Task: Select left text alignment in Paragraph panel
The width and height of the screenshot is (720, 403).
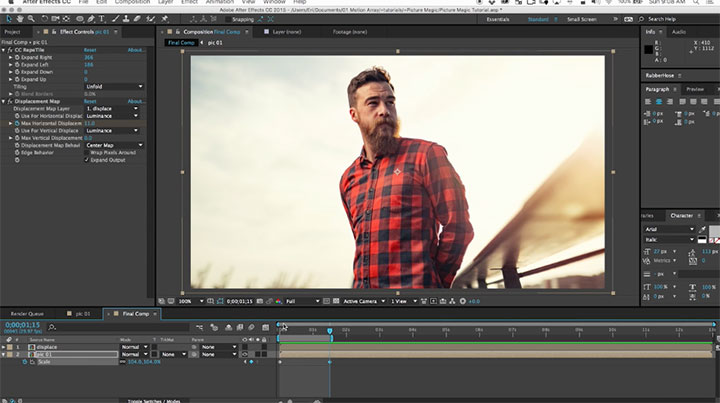Action: coord(648,101)
